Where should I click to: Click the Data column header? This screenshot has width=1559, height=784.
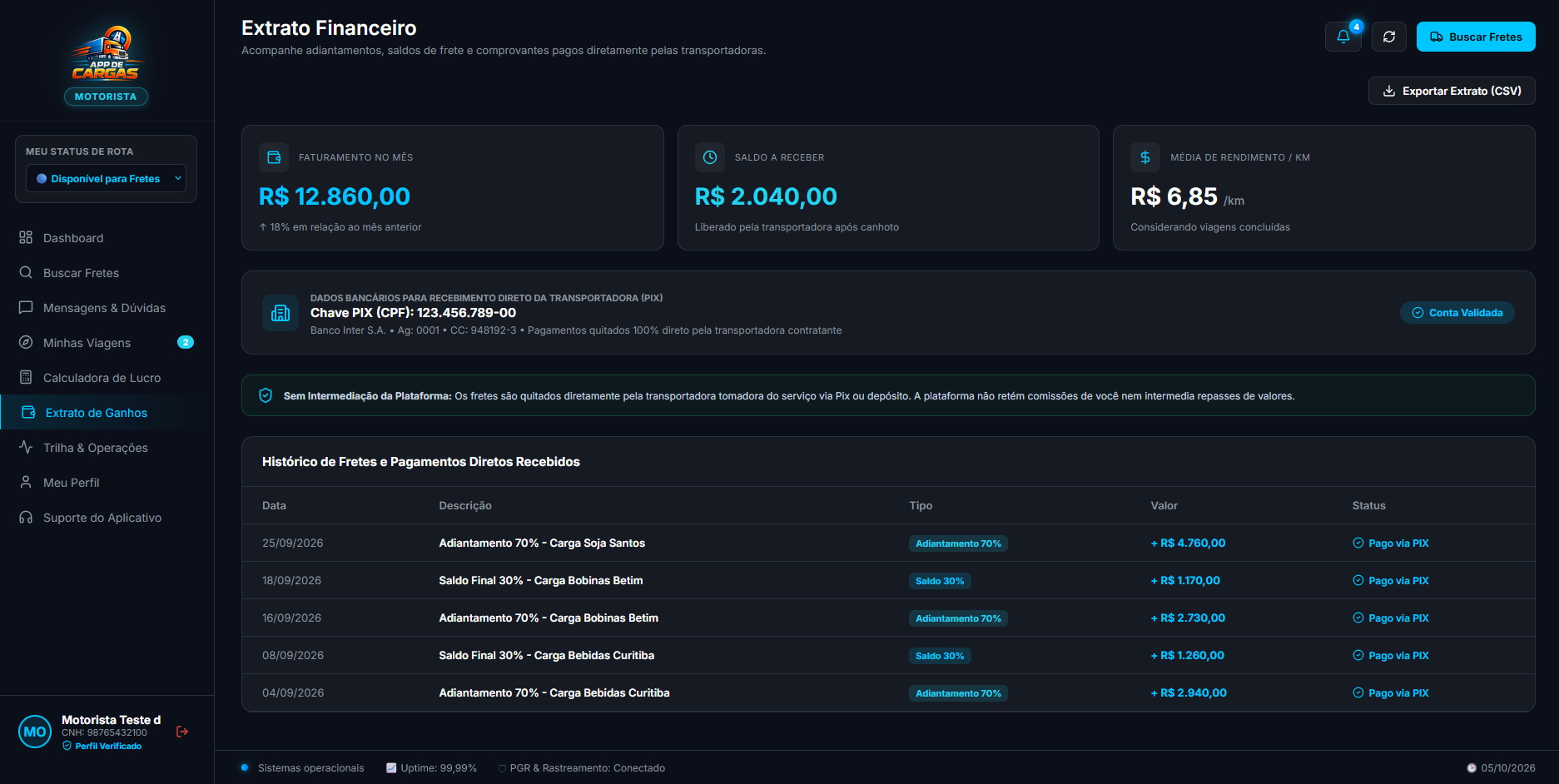(x=274, y=505)
